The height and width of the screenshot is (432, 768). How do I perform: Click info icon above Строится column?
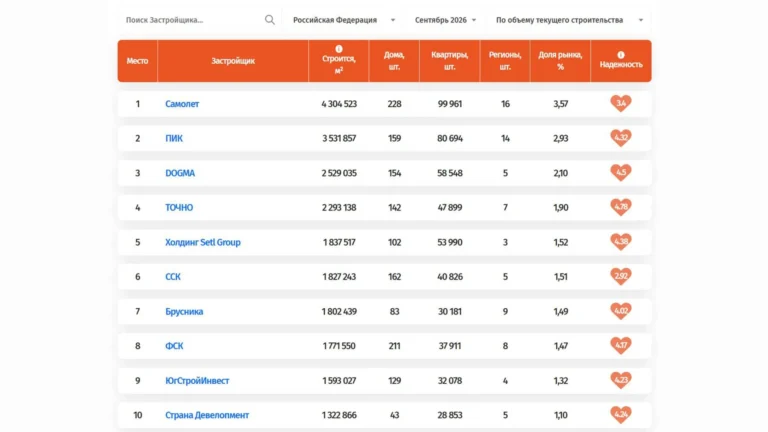(338, 48)
